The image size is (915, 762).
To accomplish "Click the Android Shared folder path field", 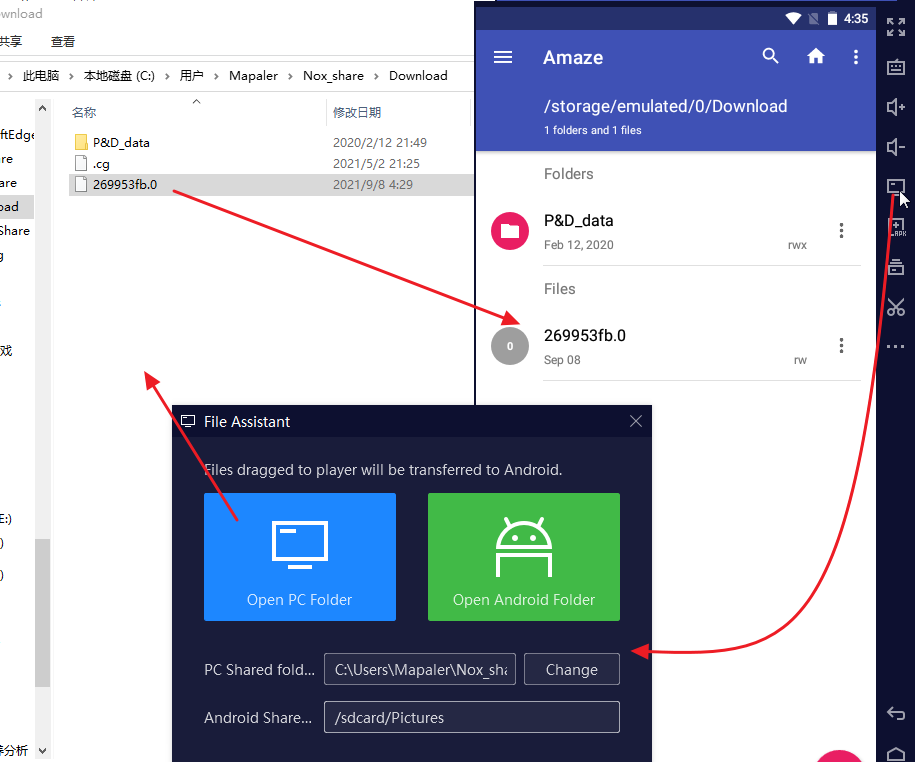I will pyautogui.click(x=471, y=717).
